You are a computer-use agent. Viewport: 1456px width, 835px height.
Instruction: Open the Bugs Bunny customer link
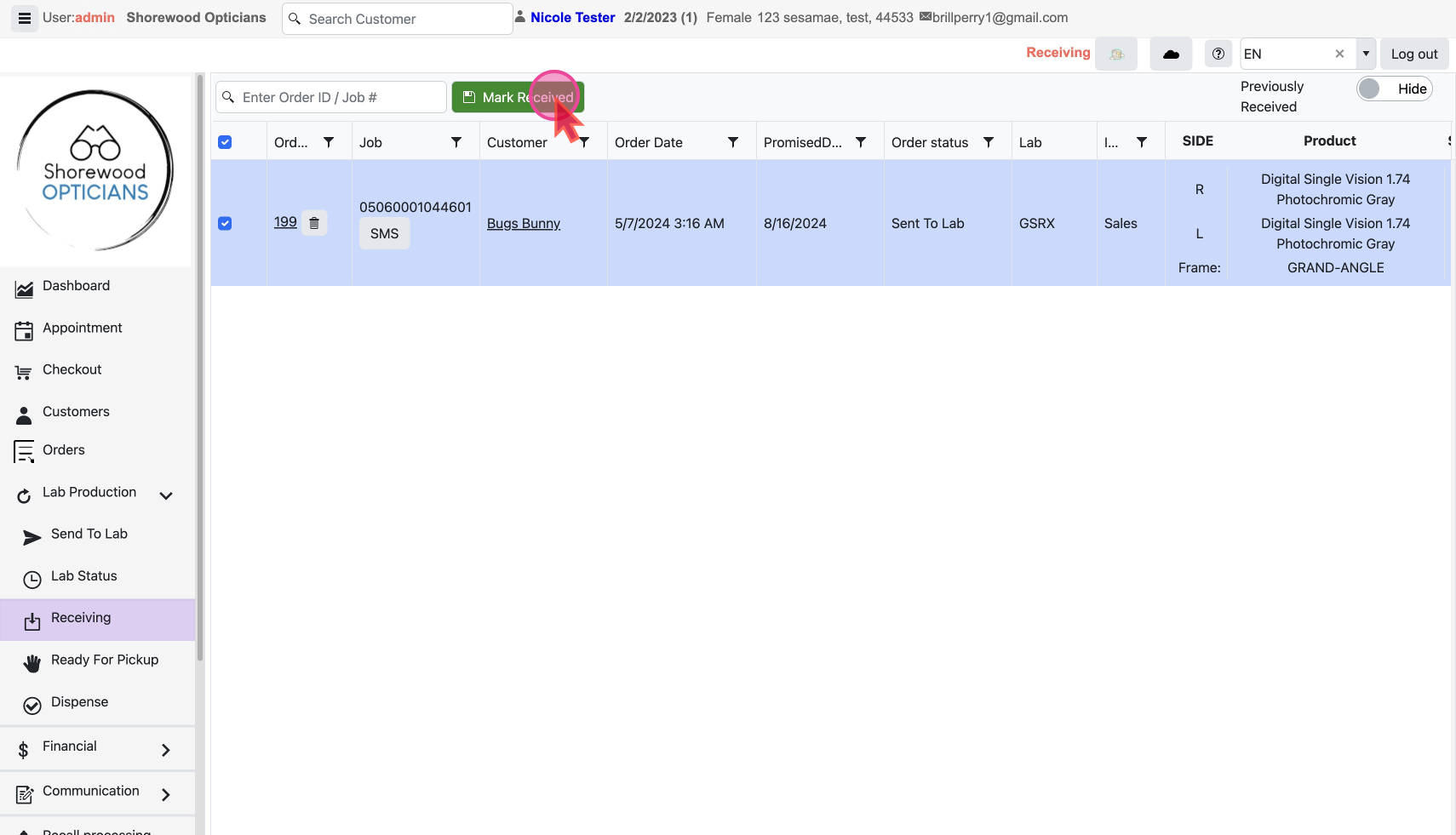tap(523, 223)
